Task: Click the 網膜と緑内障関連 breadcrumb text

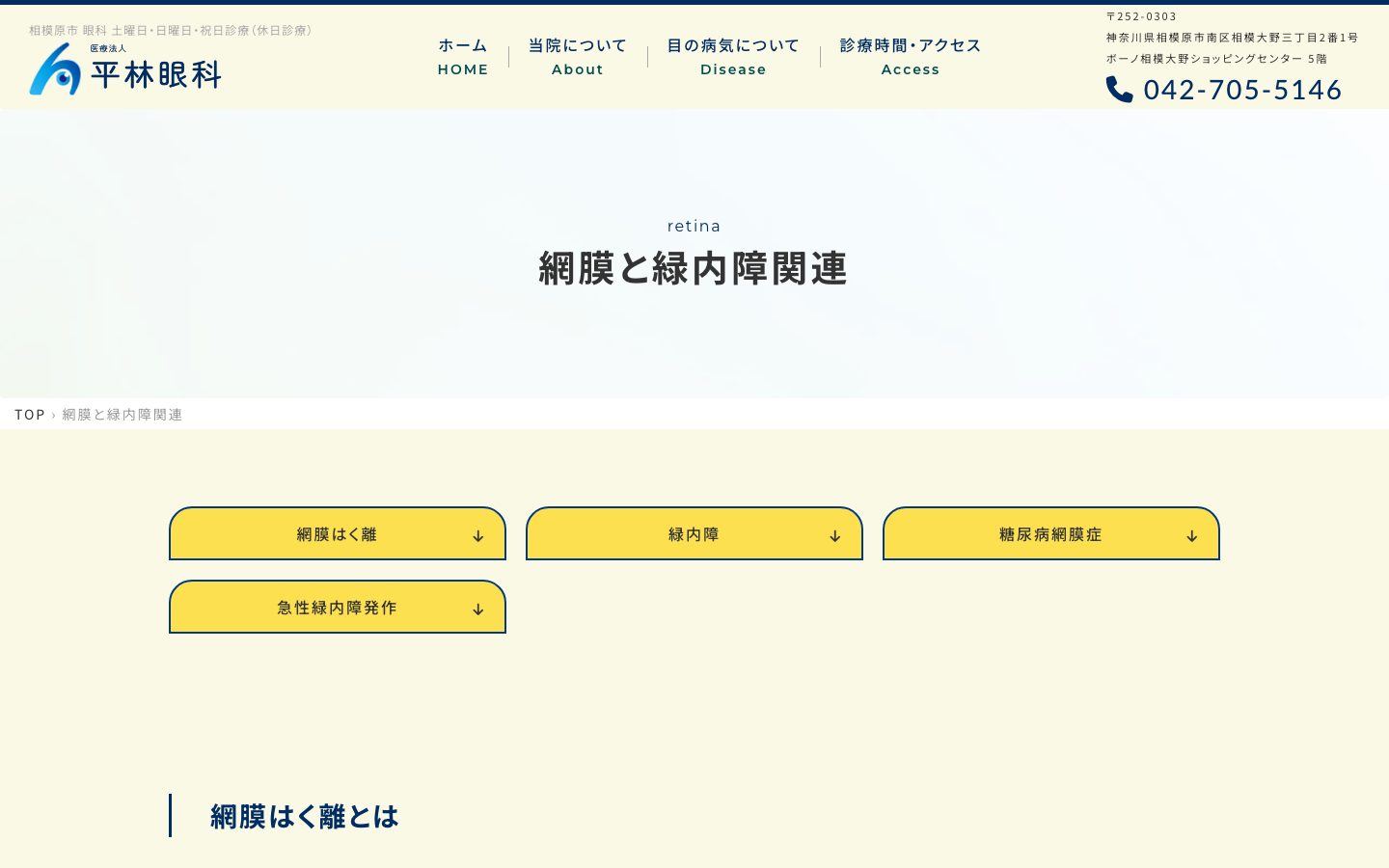Action: [x=123, y=415]
